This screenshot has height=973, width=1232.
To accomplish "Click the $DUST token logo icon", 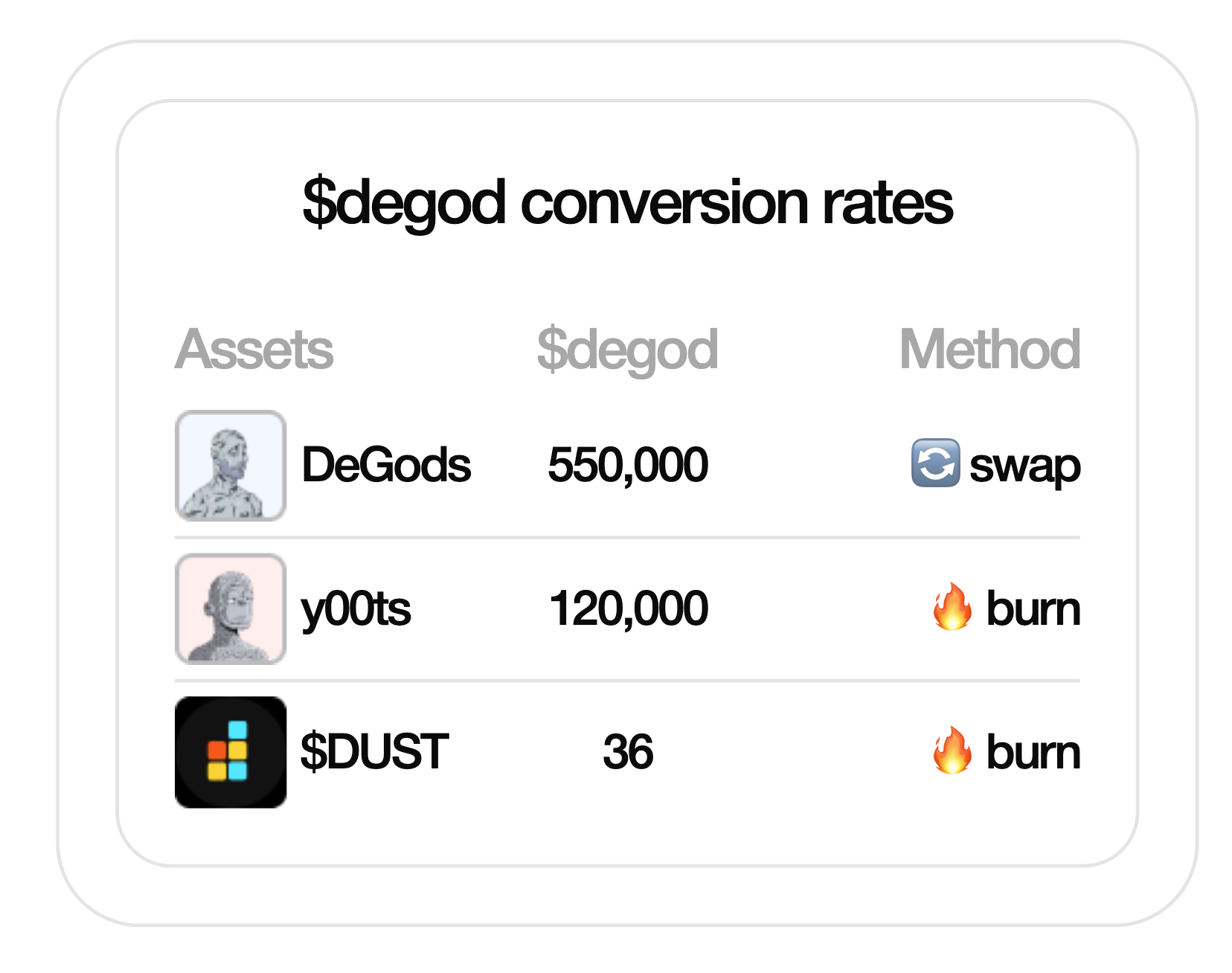I will [231, 752].
